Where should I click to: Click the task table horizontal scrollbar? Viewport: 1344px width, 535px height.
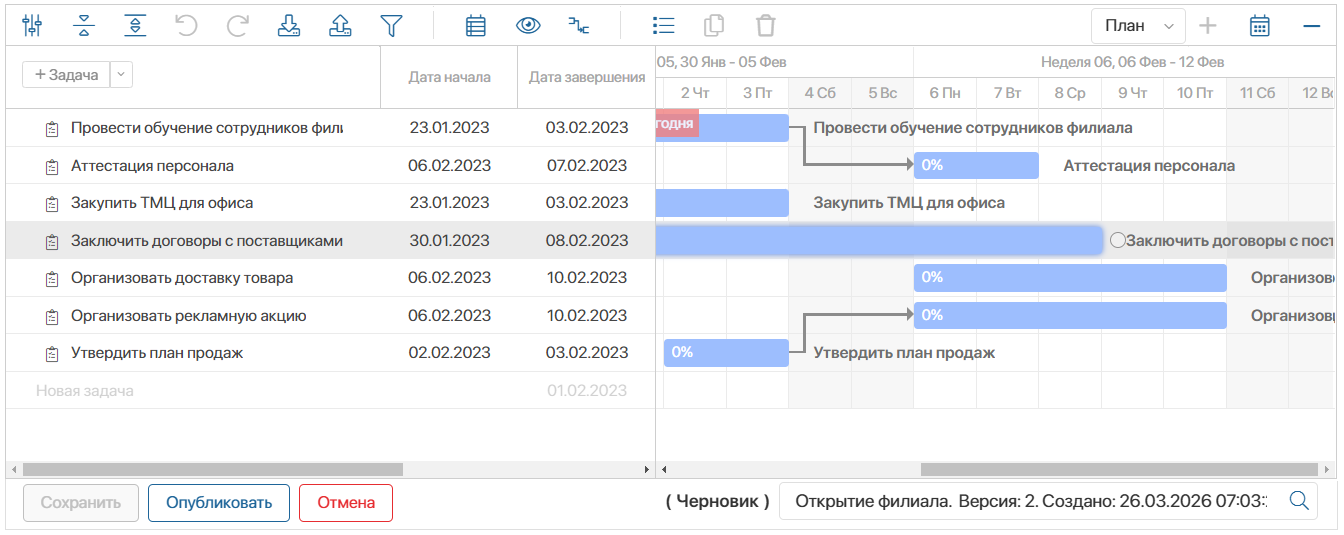(x=212, y=469)
